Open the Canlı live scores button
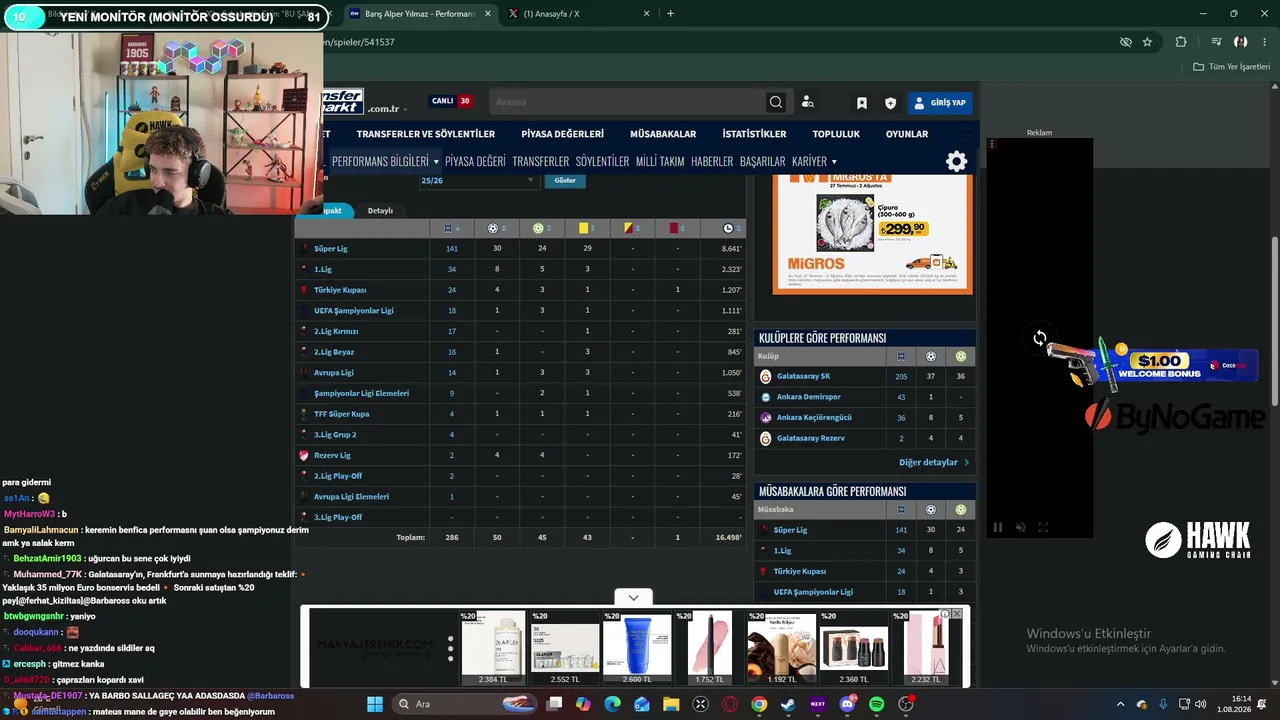1280x720 pixels. pos(451,101)
